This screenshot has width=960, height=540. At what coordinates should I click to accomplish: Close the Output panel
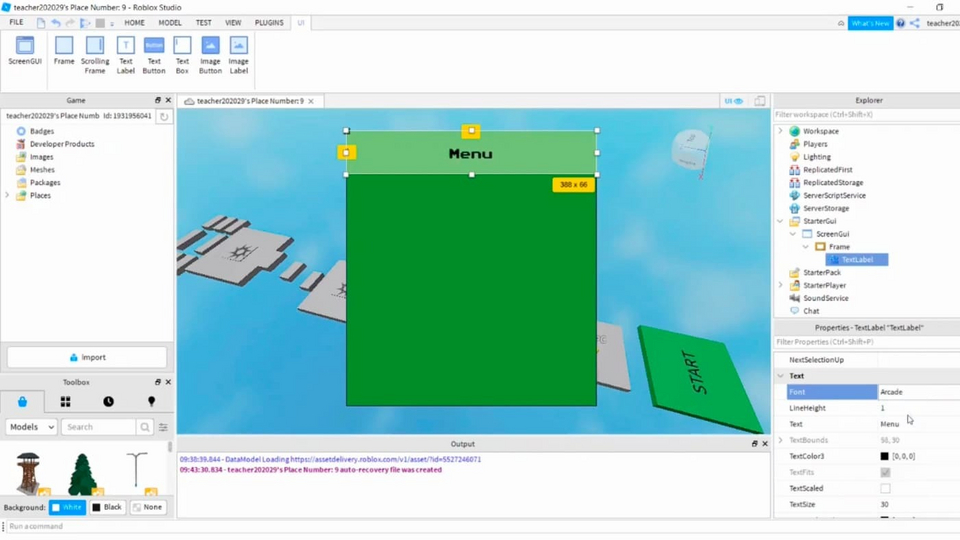pos(765,444)
